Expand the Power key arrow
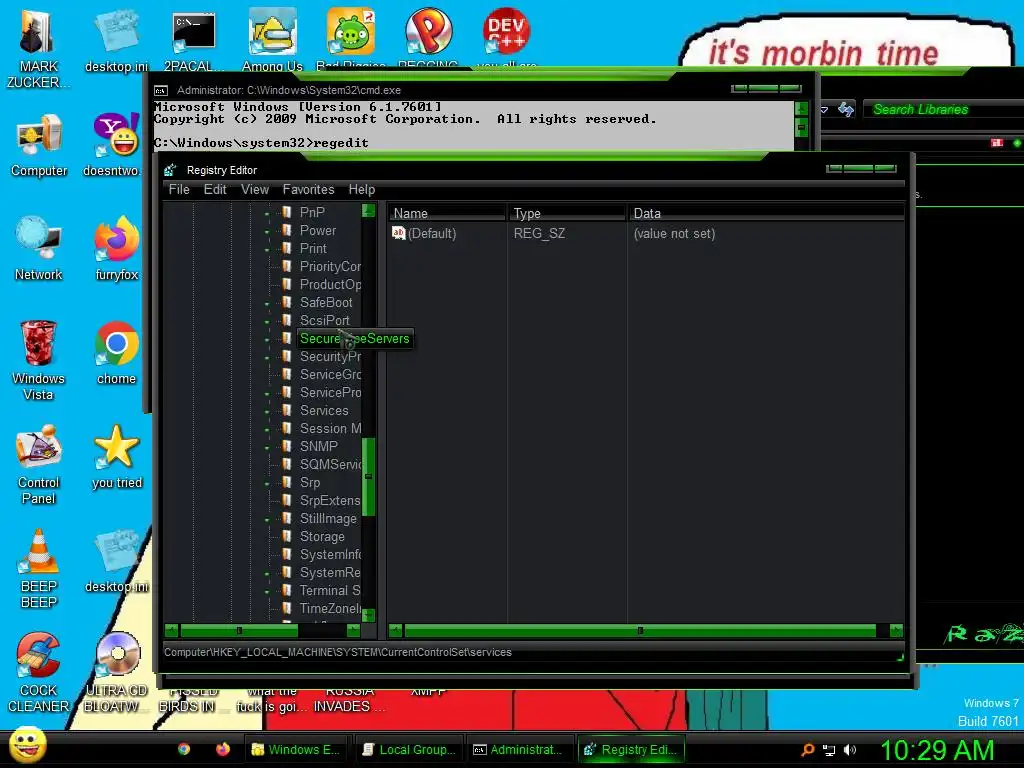Viewport: 1024px width, 768px height. coord(267,232)
